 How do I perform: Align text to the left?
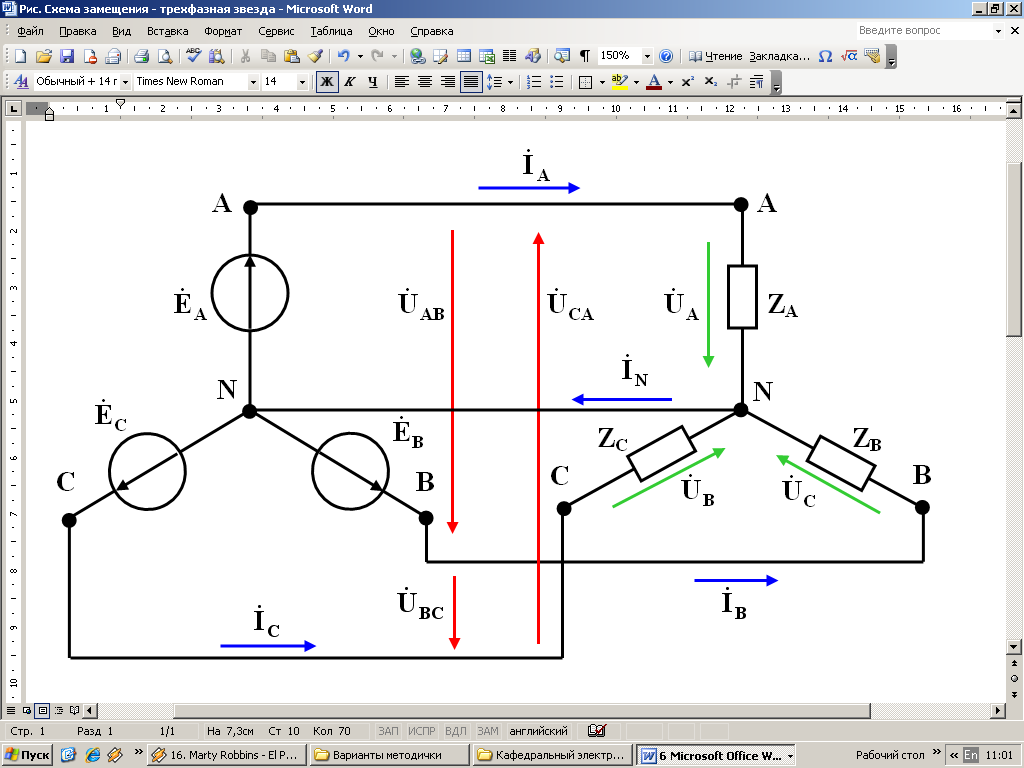401,82
